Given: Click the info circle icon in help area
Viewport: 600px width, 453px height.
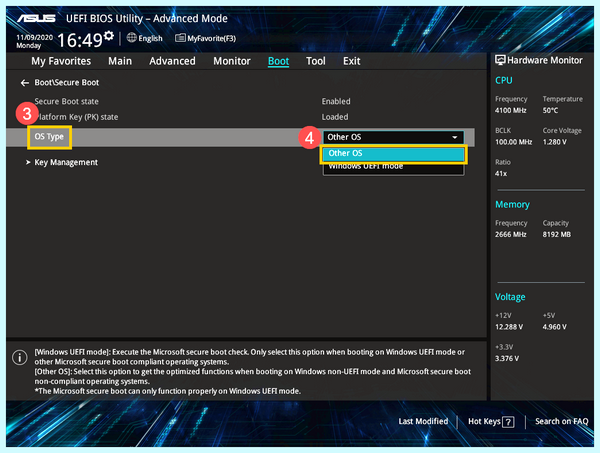Looking at the screenshot, I should (x=20, y=357).
